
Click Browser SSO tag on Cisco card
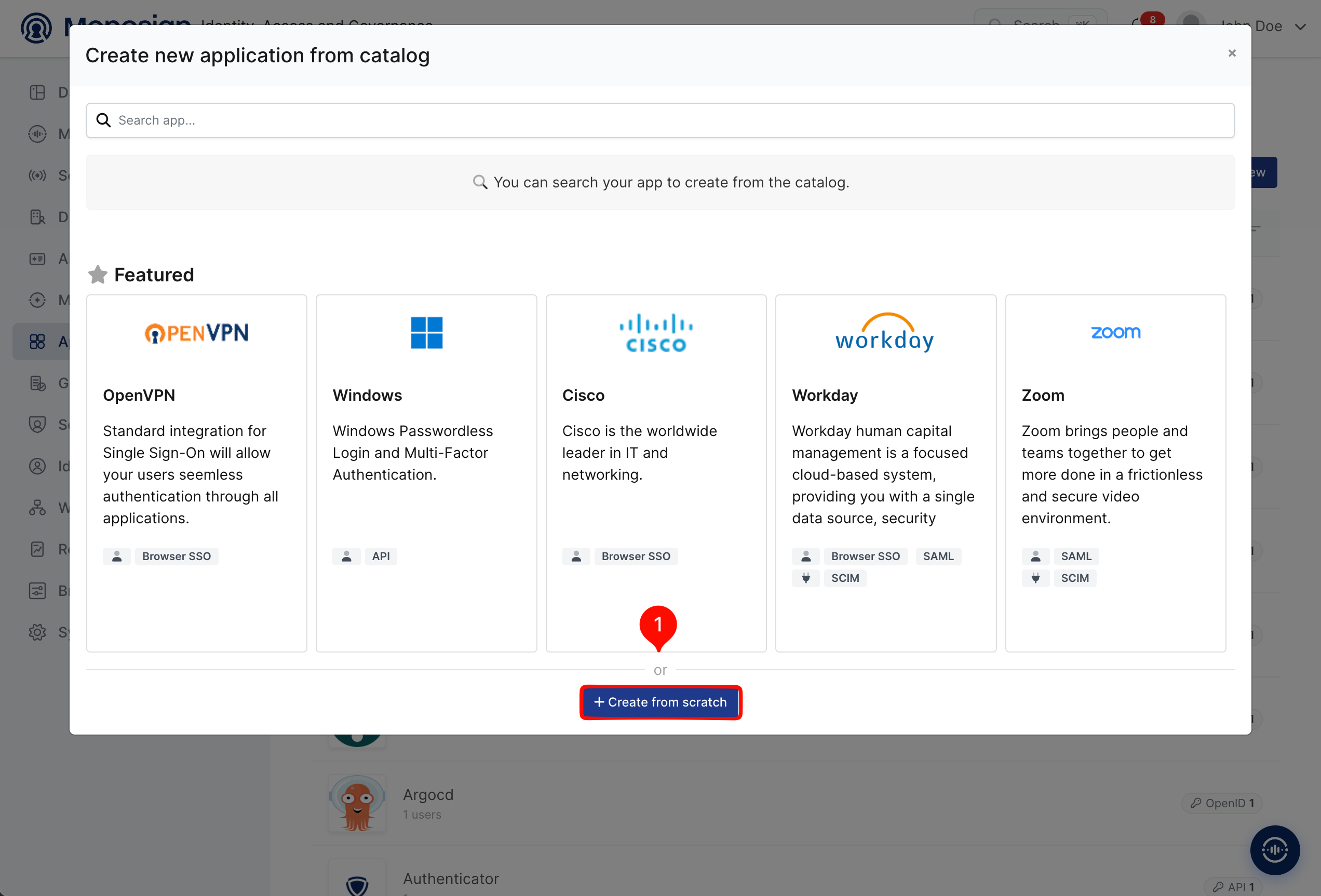[636, 556]
